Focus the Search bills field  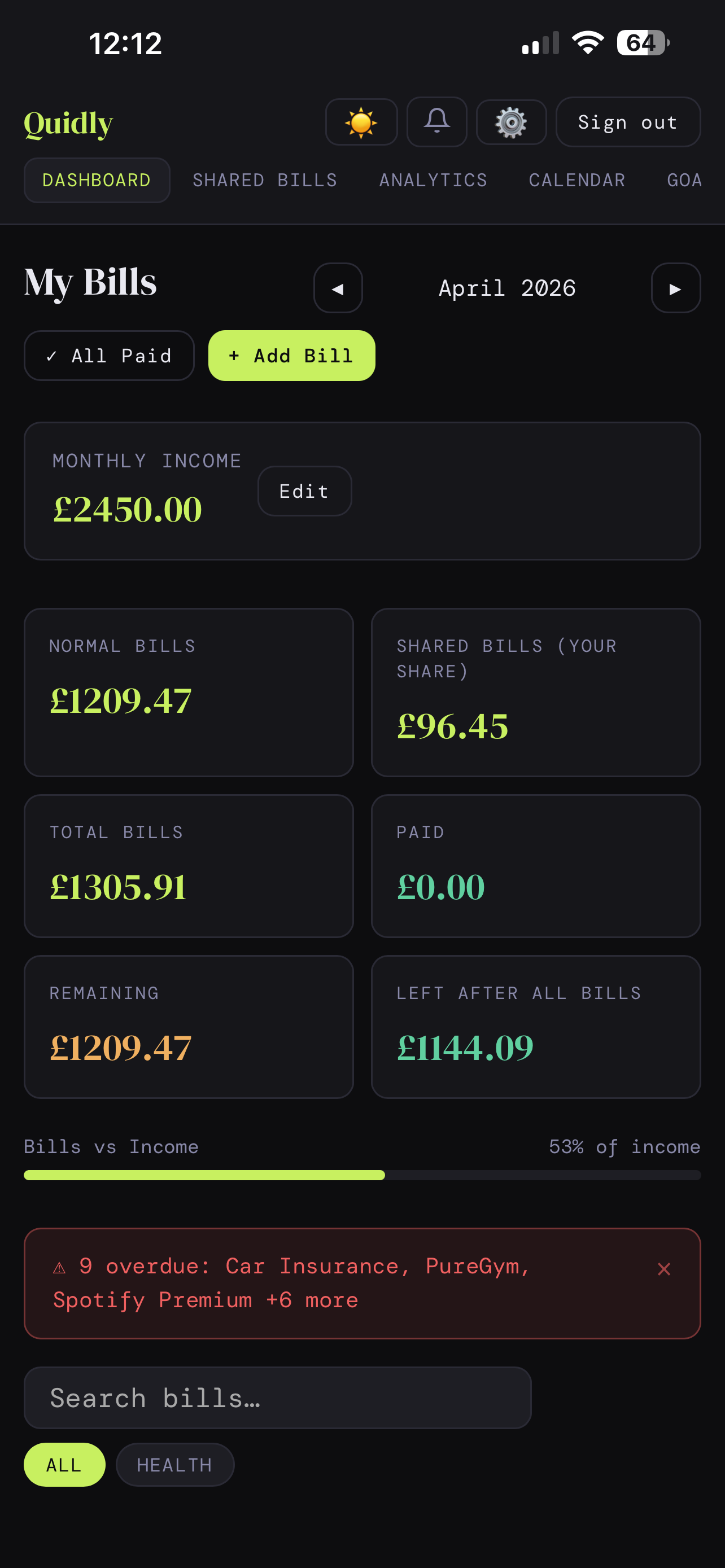point(277,1398)
